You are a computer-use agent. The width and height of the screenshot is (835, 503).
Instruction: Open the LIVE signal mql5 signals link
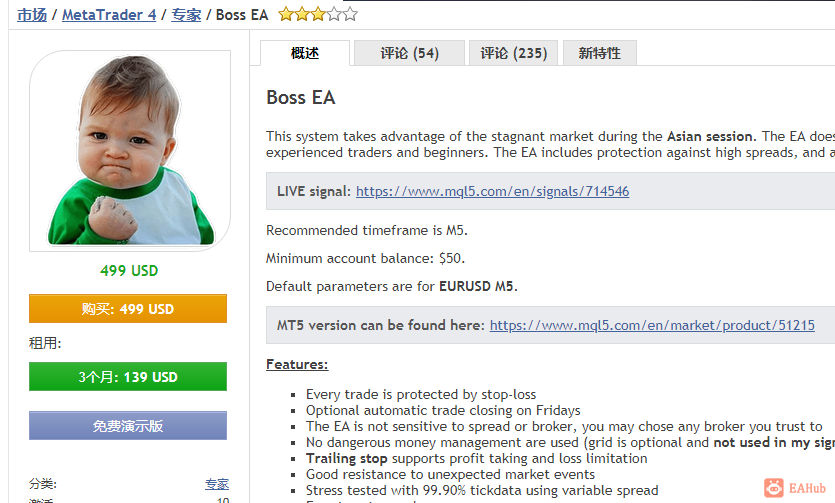493,191
